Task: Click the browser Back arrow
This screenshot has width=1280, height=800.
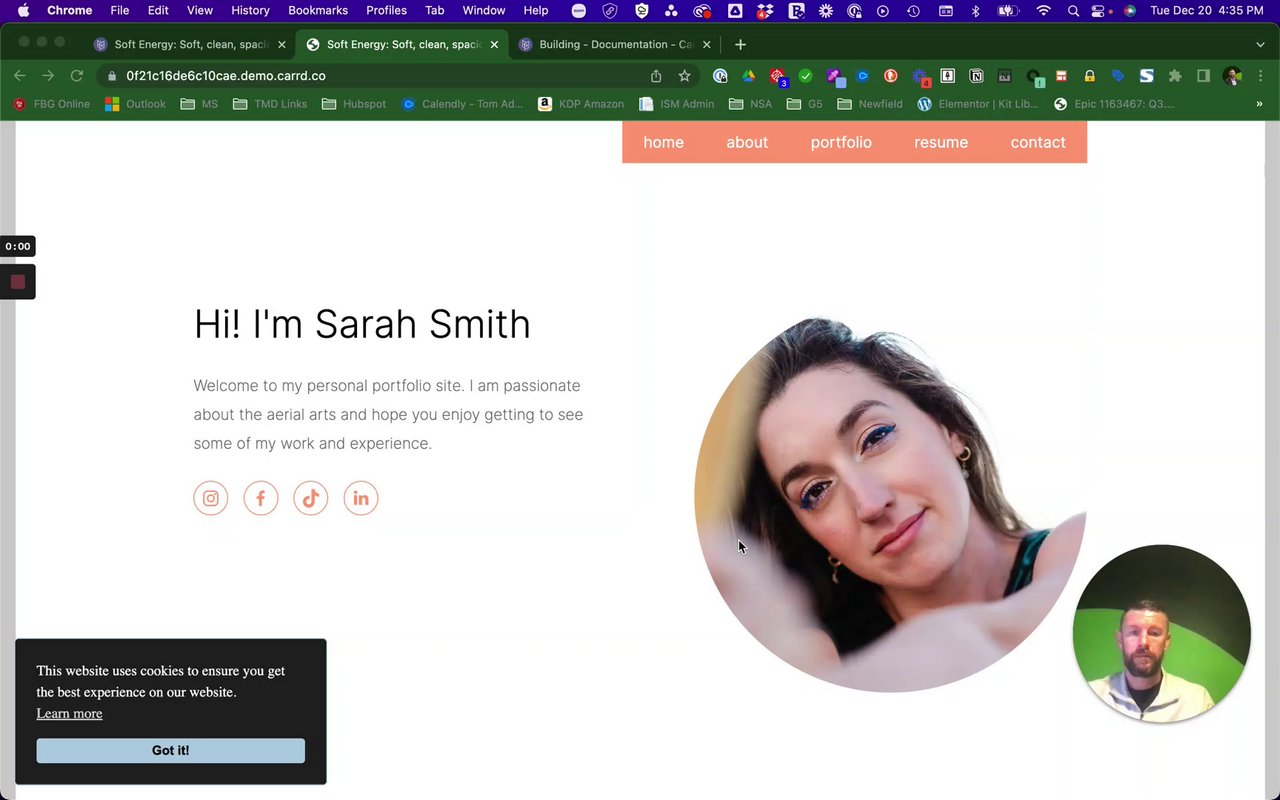Action: click(19, 76)
